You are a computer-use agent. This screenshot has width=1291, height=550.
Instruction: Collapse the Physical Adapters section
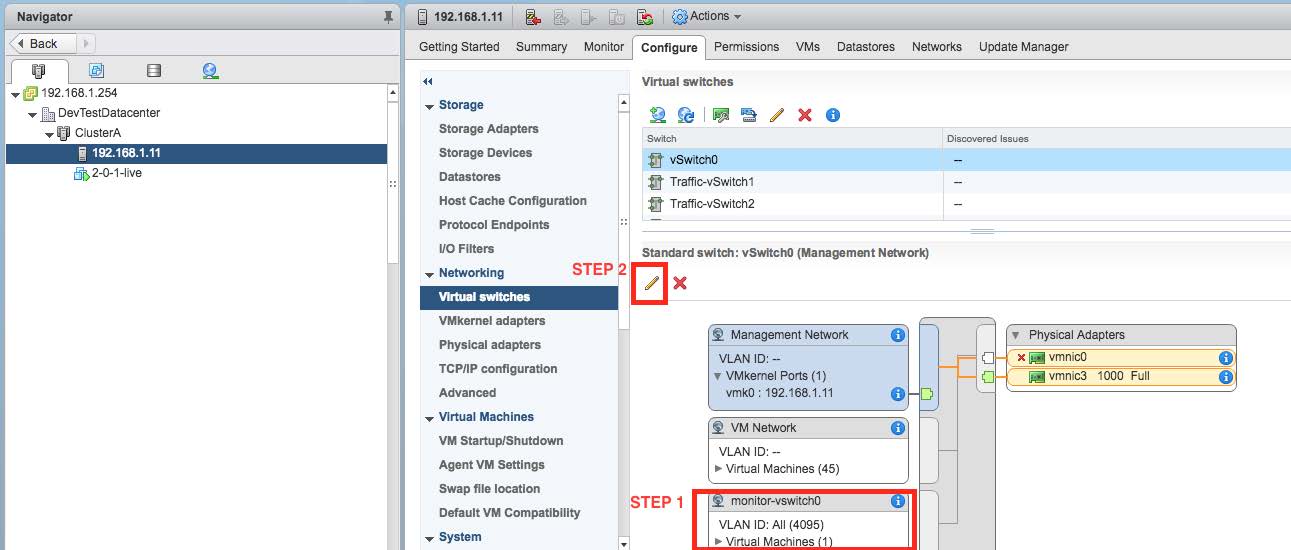1017,336
